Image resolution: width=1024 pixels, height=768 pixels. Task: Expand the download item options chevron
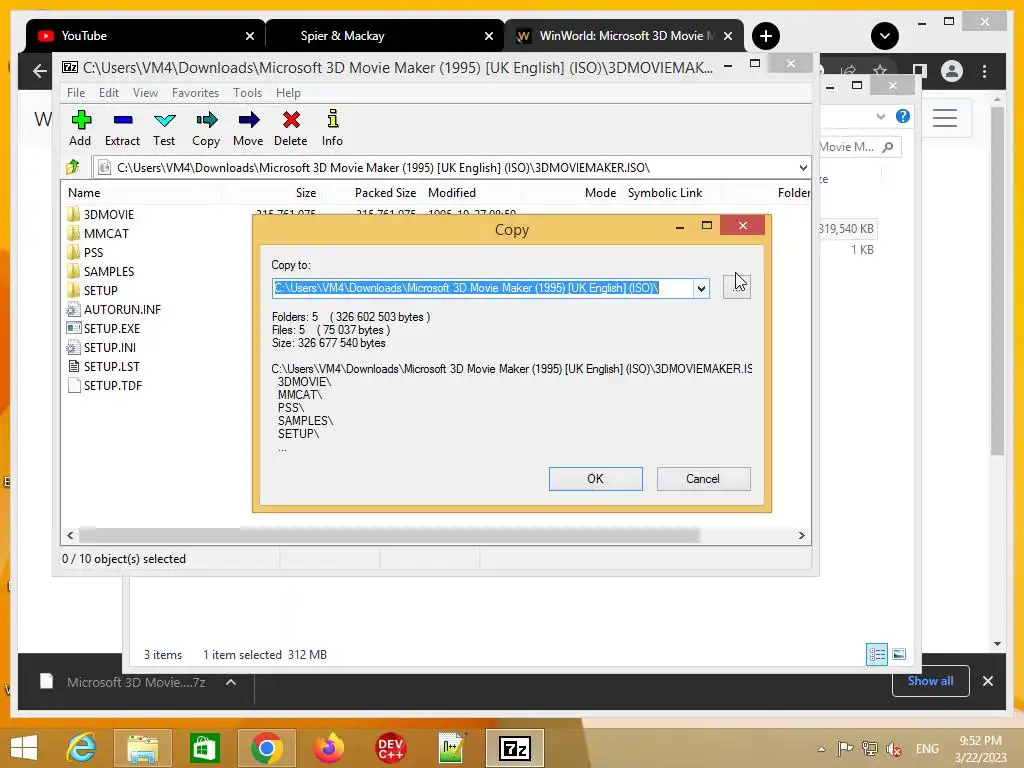pyautogui.click(x=231, y=682)
